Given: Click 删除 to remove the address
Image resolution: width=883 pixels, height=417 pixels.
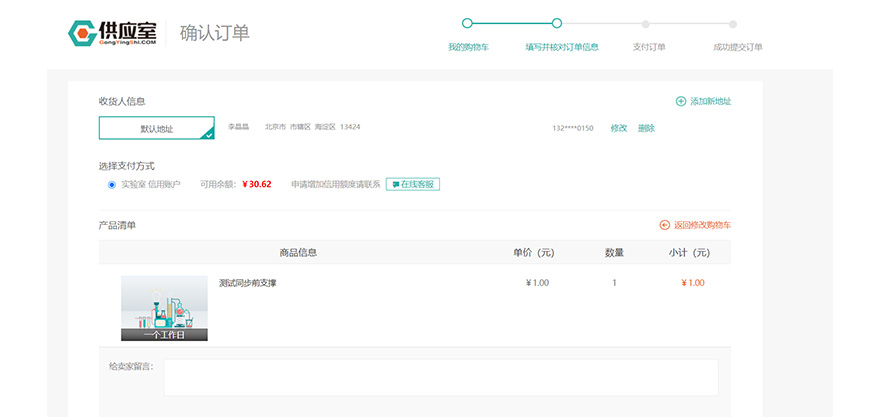Looking at the screenshot, I should pyautogui.click(x=646, y=128).
